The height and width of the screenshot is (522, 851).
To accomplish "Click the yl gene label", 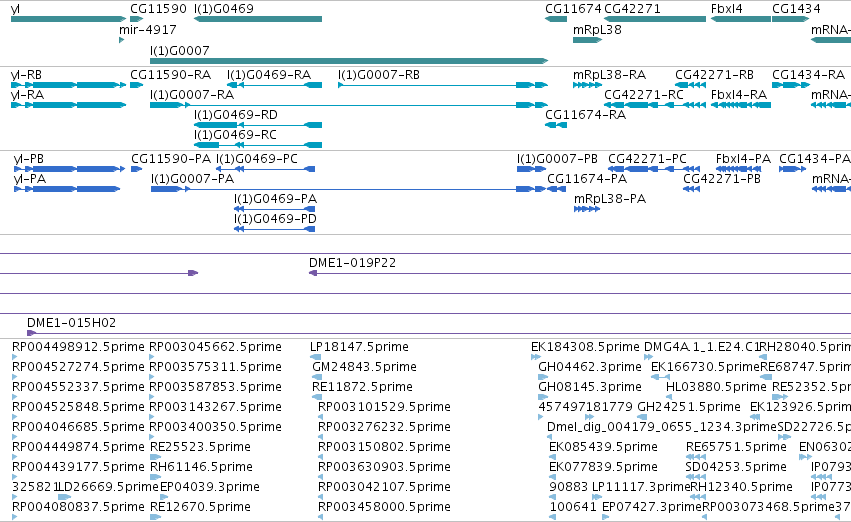I will pos(15,9).
